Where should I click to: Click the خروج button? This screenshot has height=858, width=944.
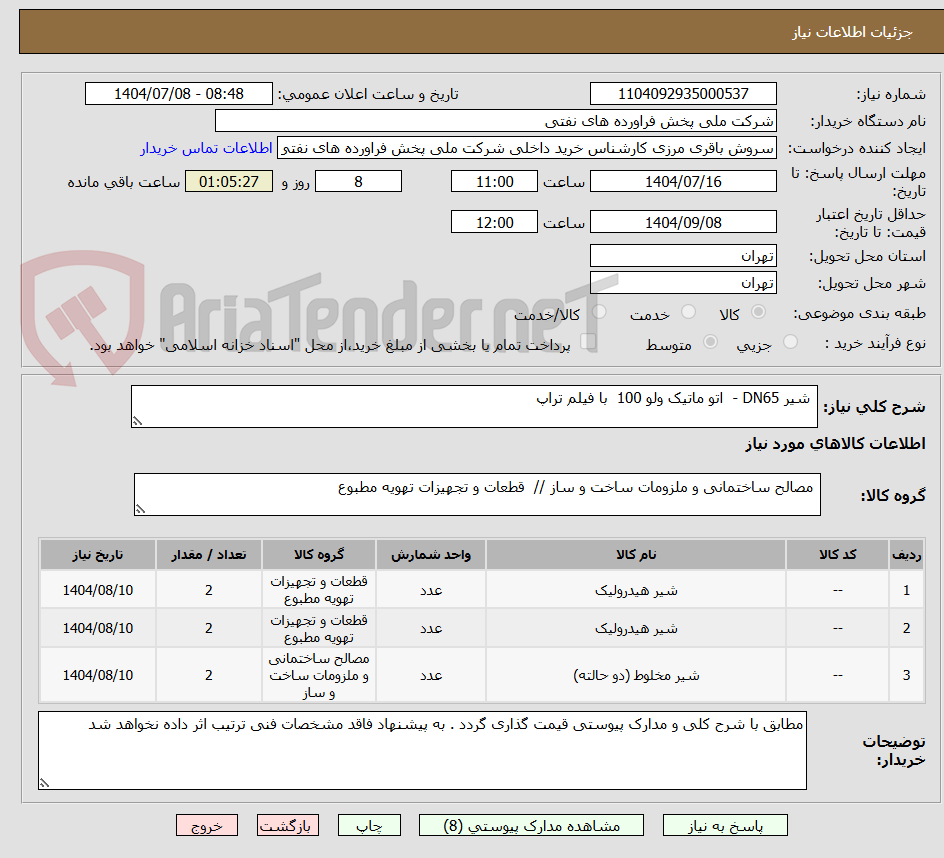(x=207, y=825)
